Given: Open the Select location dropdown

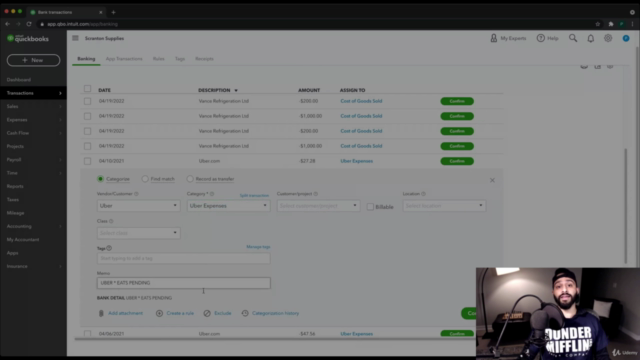Looking at the screenshot, I should [x=444, y=206].
